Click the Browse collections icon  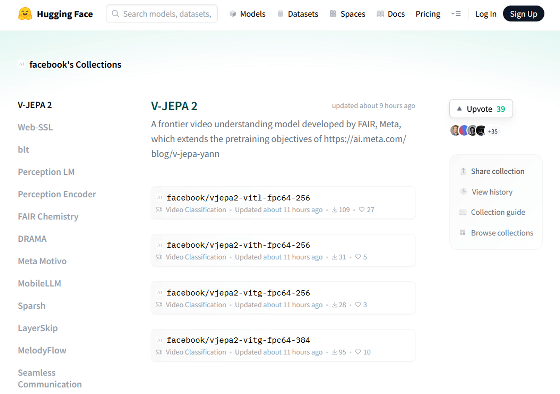(462, 233)
